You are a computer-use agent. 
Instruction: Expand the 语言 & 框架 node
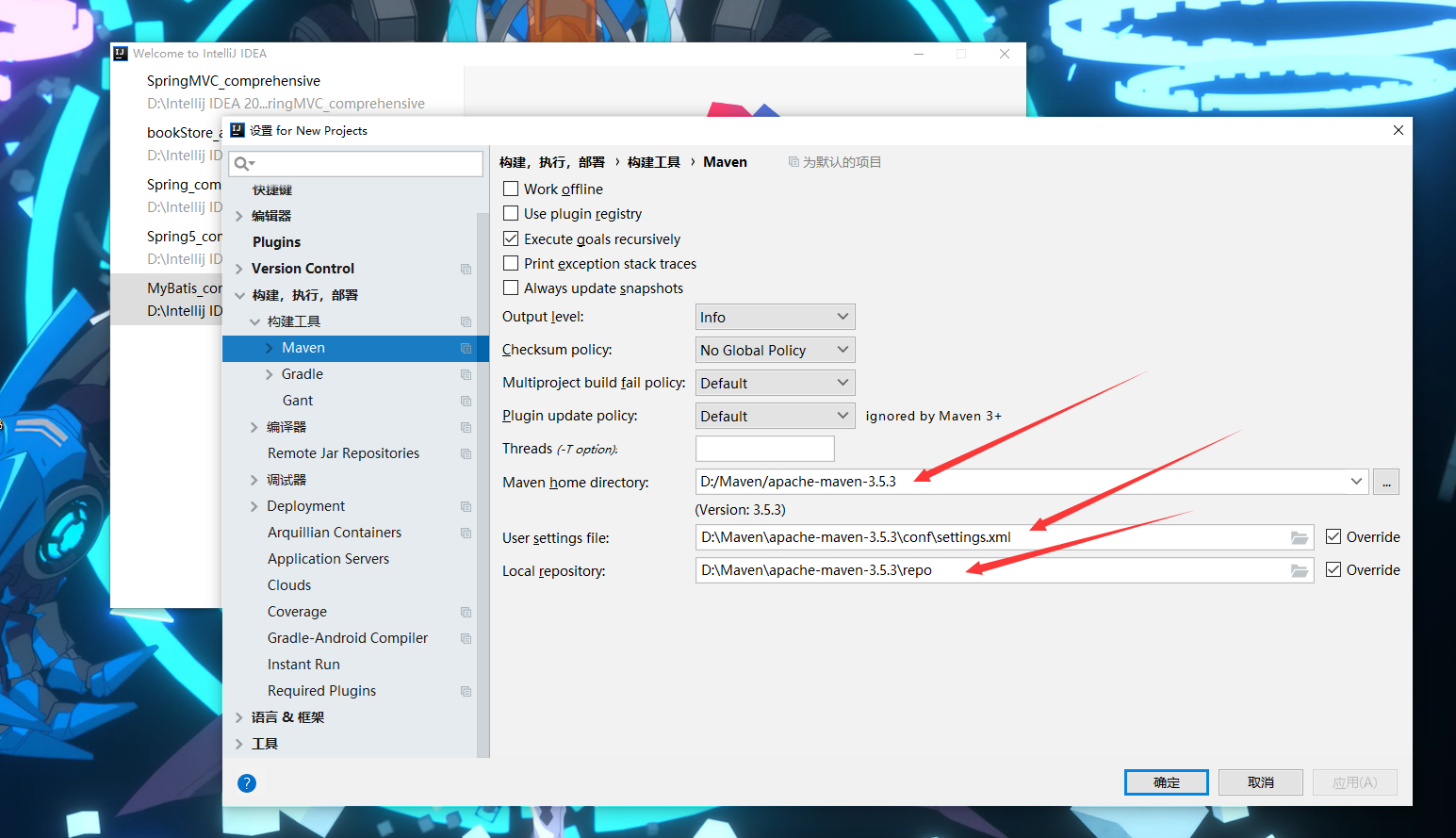tap(239, 717)
